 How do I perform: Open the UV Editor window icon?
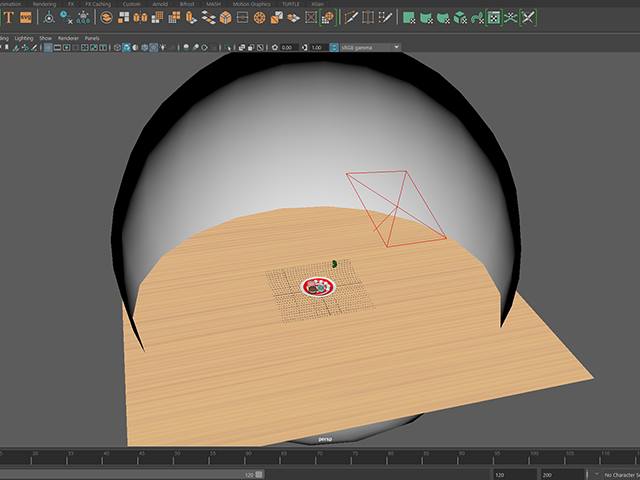(494, 18)
